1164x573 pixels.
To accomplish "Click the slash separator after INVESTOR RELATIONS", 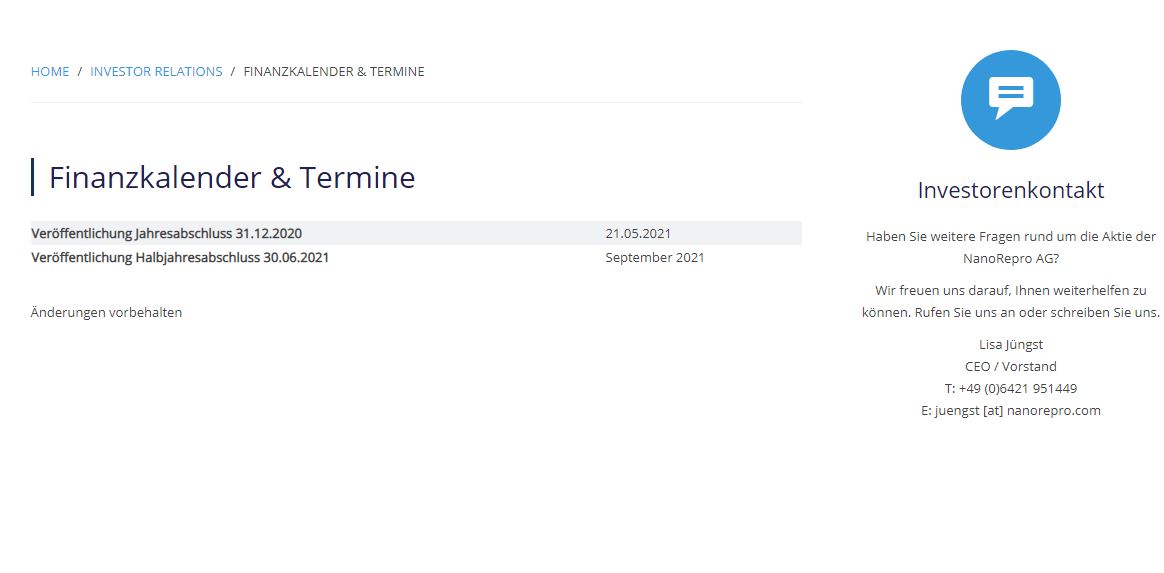I will (233, 72).
